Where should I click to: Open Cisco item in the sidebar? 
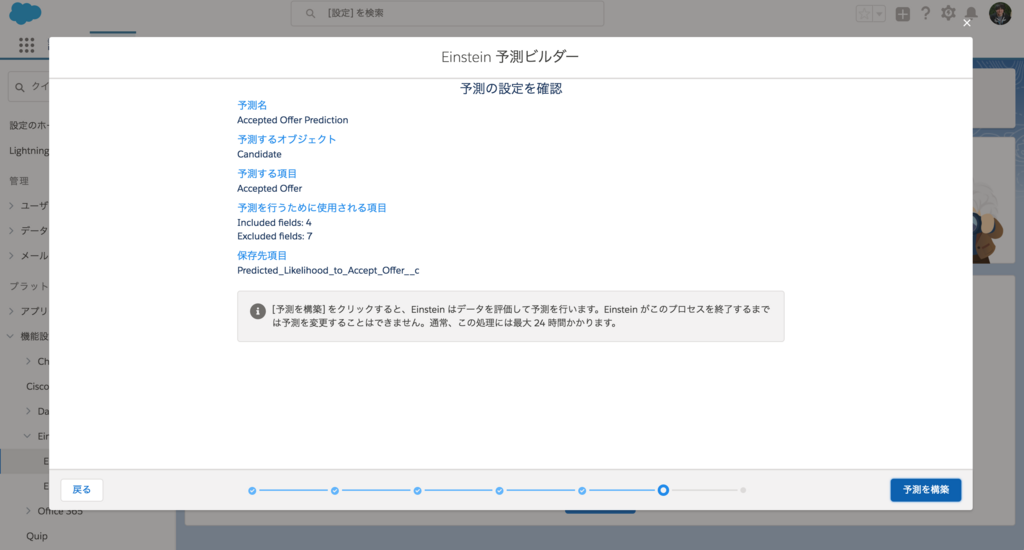[x=37, y=386]
